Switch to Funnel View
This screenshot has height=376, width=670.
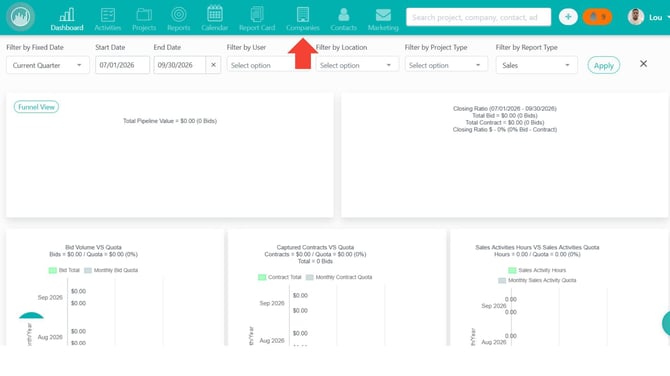coord(36,107)
